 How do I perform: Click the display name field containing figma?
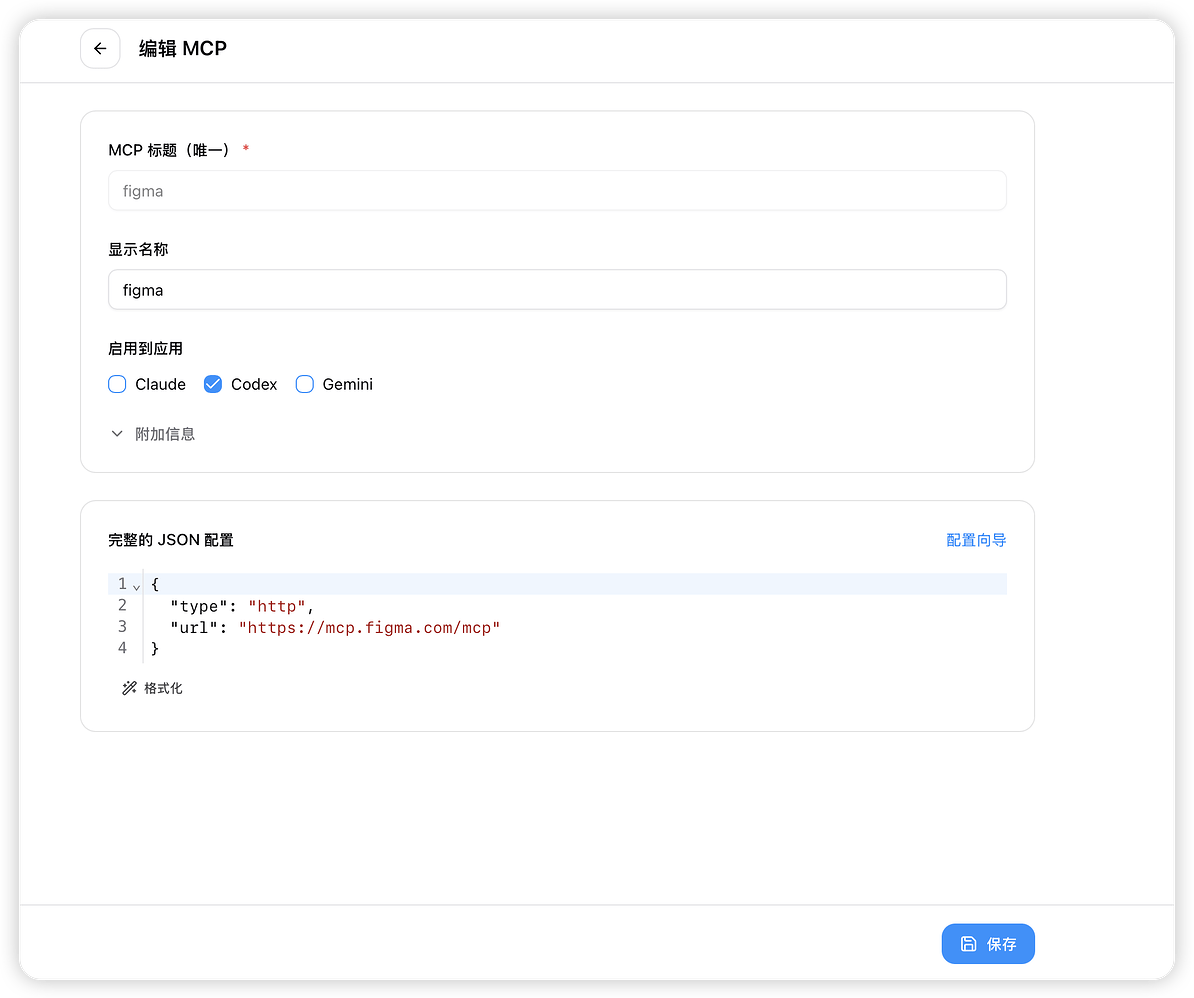[x=557, y=289]
